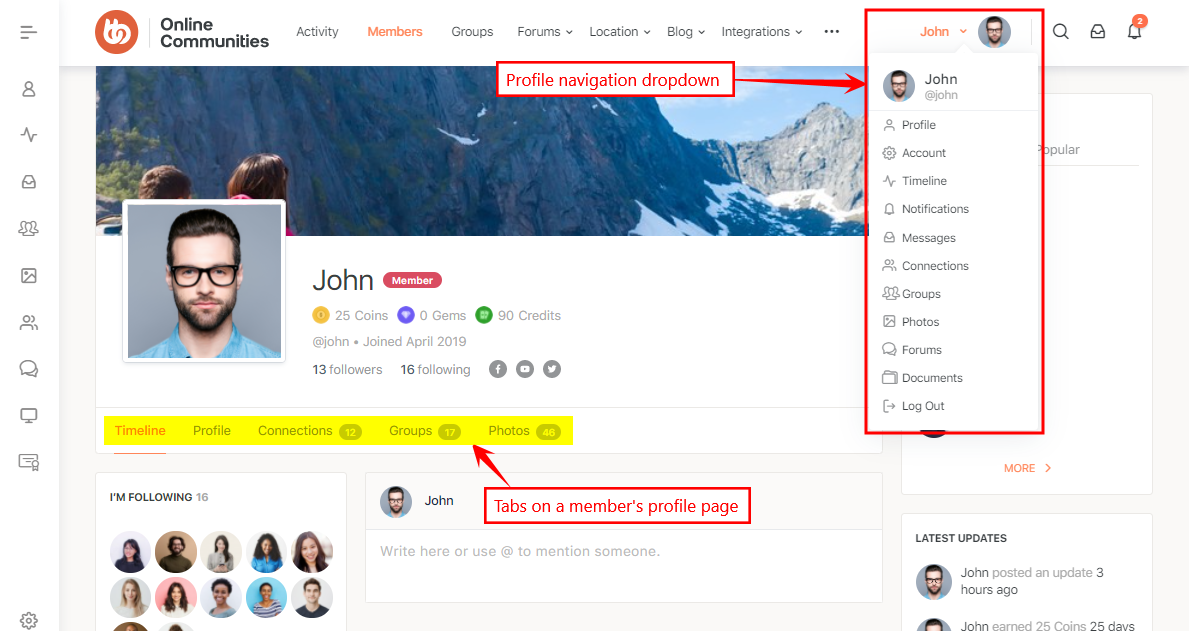
Task: Click the Facebook social icon on profile
Action: (x=498, y=370)
